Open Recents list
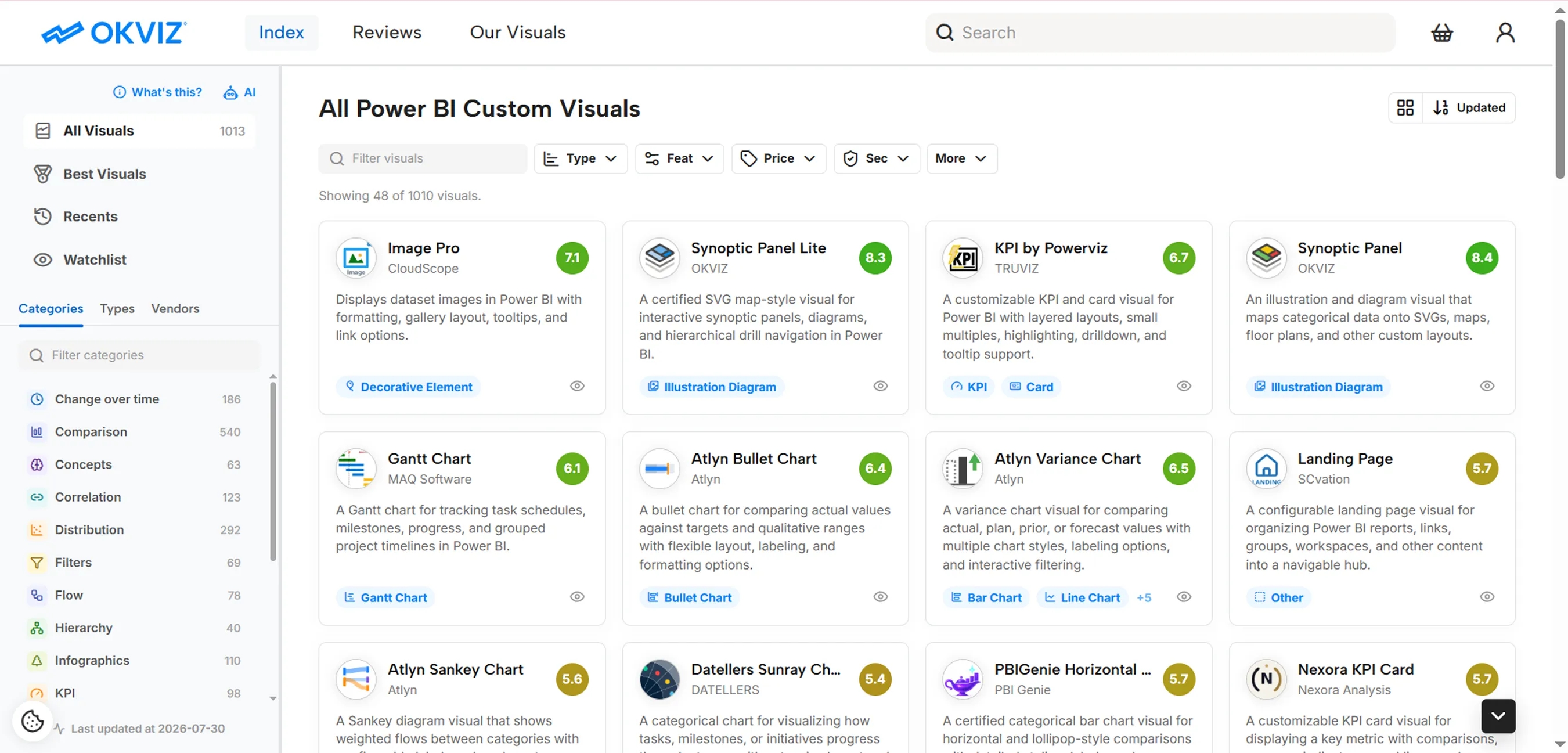This screenshot has height=753, width=1568. point(139,217)
